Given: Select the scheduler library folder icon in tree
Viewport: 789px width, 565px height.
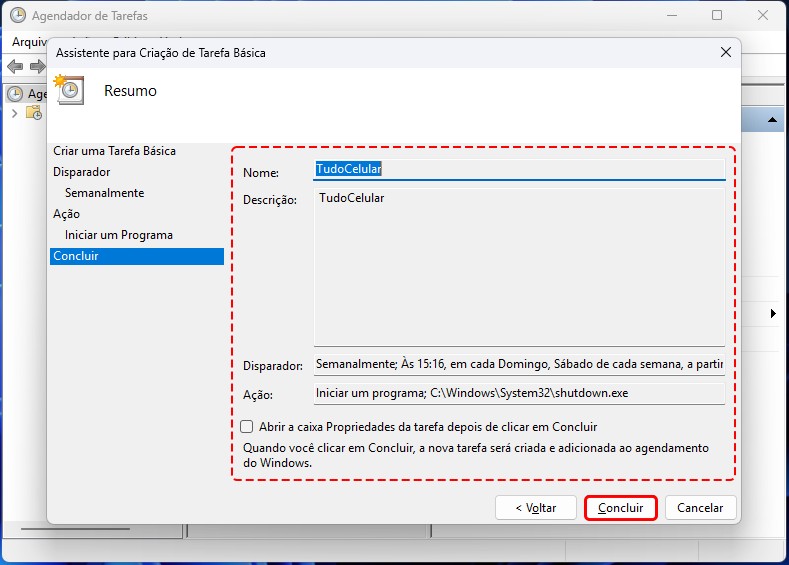Looking at the screenshot, I should tap(34, 113).
